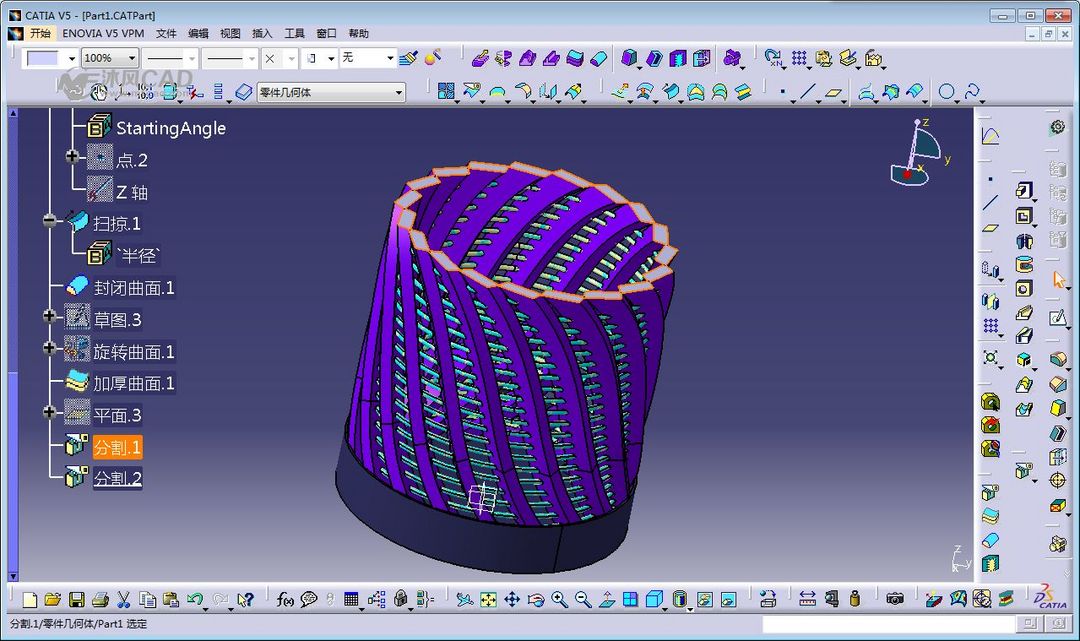Click the Circle tool icon
Image resolution: width=1080 pixels, height=641 pixels.
947,92
